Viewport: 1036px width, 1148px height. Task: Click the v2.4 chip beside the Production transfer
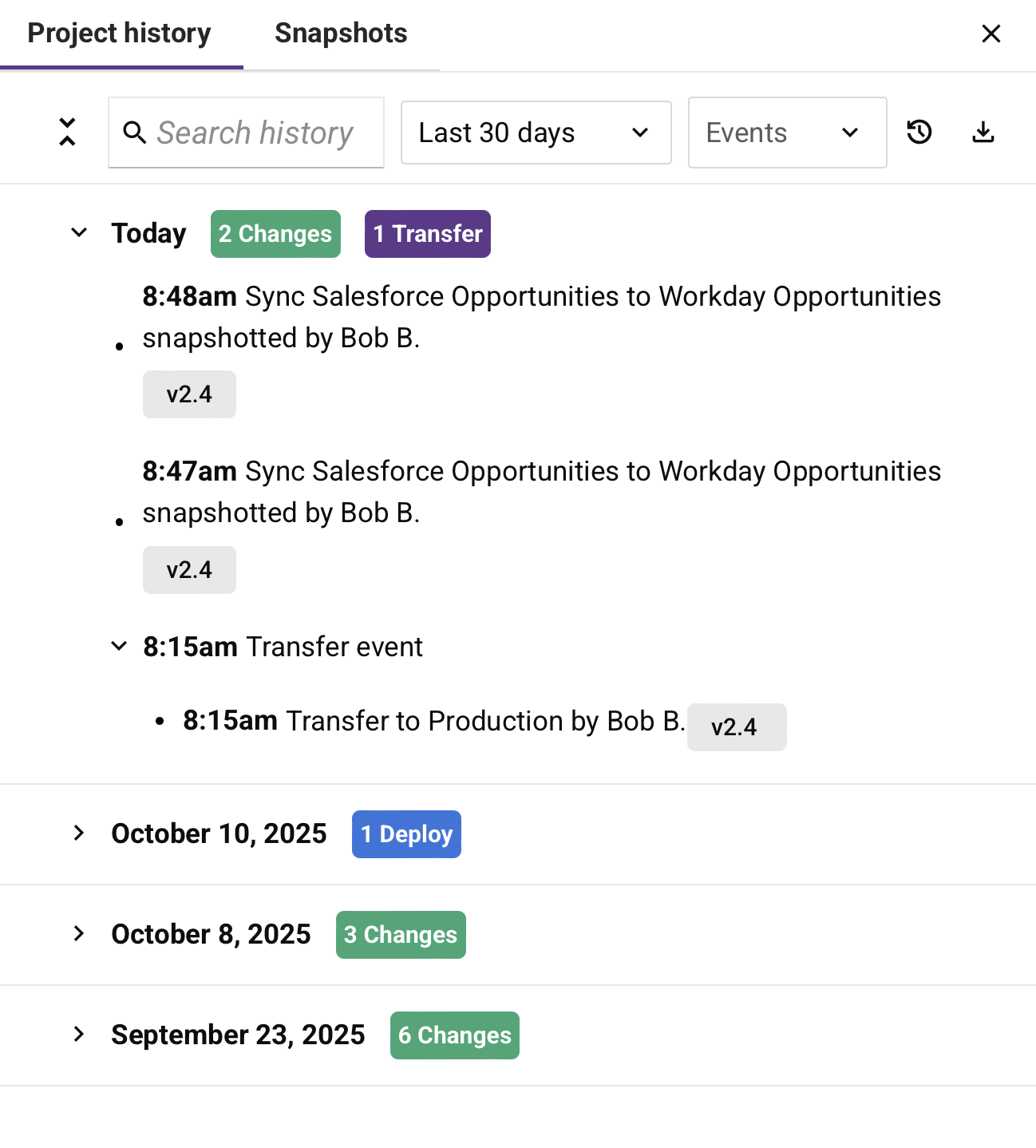pos(737,727)
